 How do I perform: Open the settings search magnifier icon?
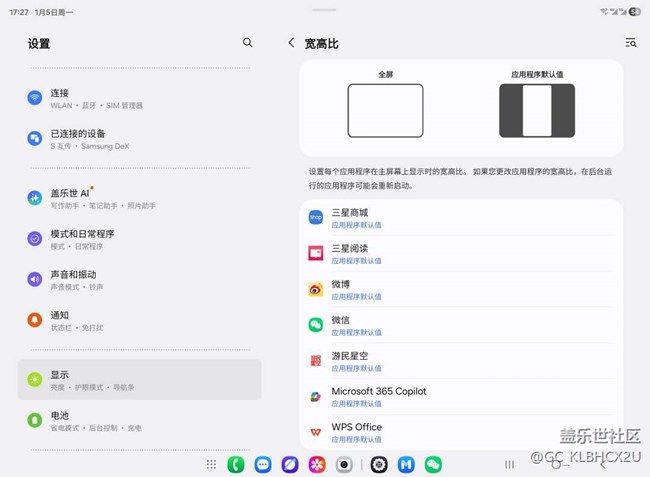(247, 43)
